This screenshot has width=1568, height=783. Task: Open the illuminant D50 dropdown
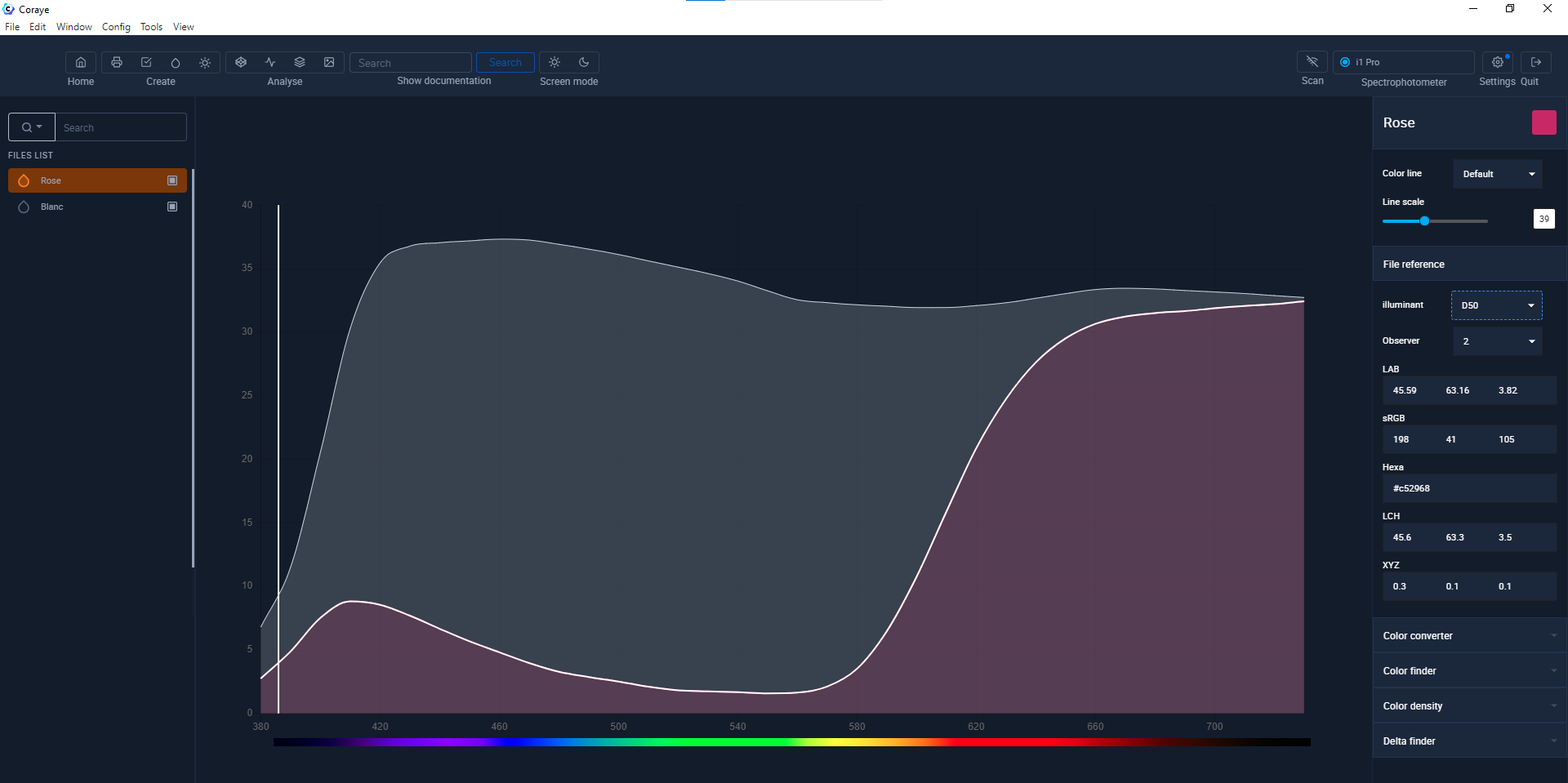[x=1497, y=305]
